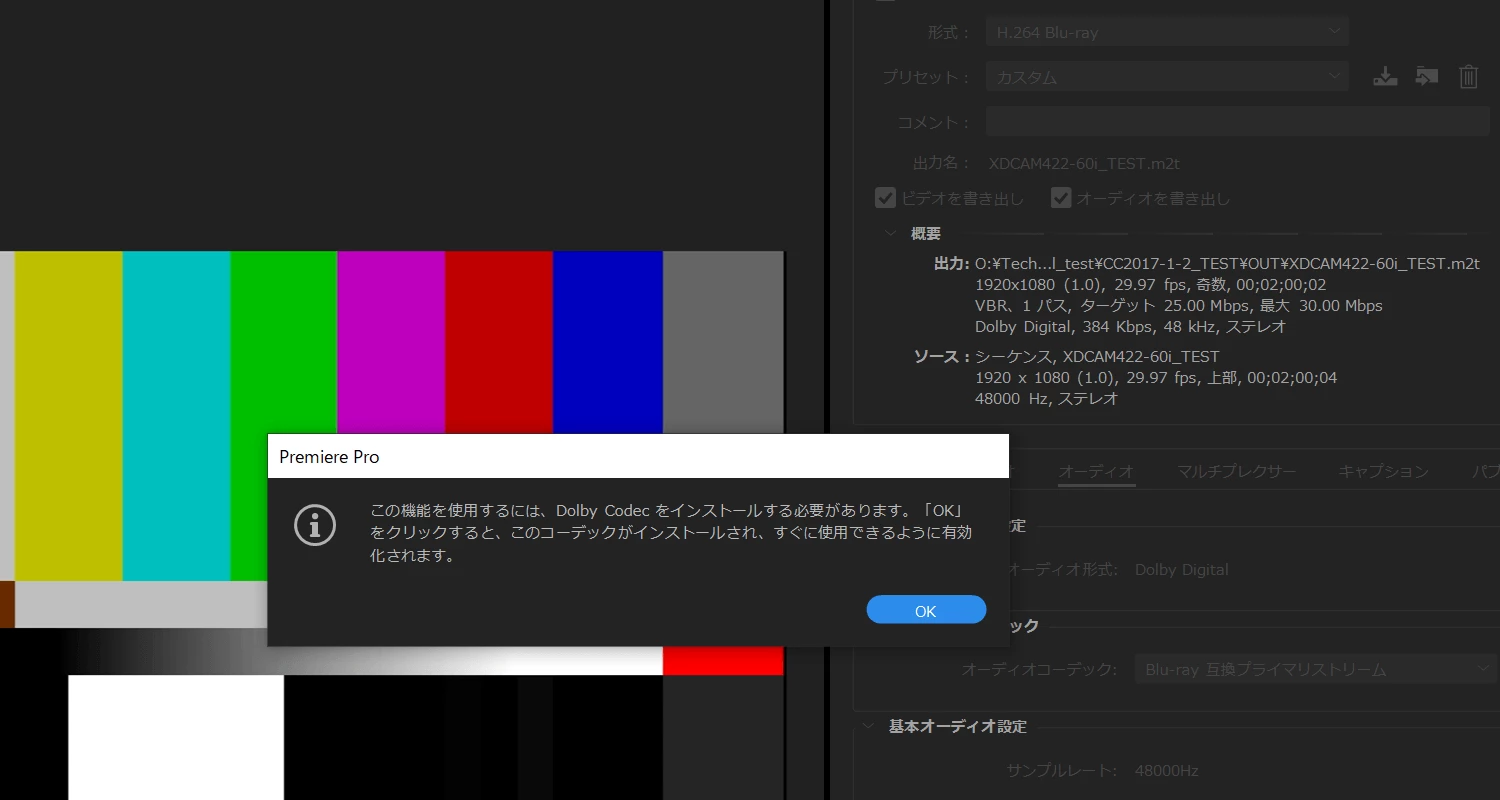Click the info icon in Dolby Codec dialog
Viewport: 1500px width, 800px height.
[315, 525]
